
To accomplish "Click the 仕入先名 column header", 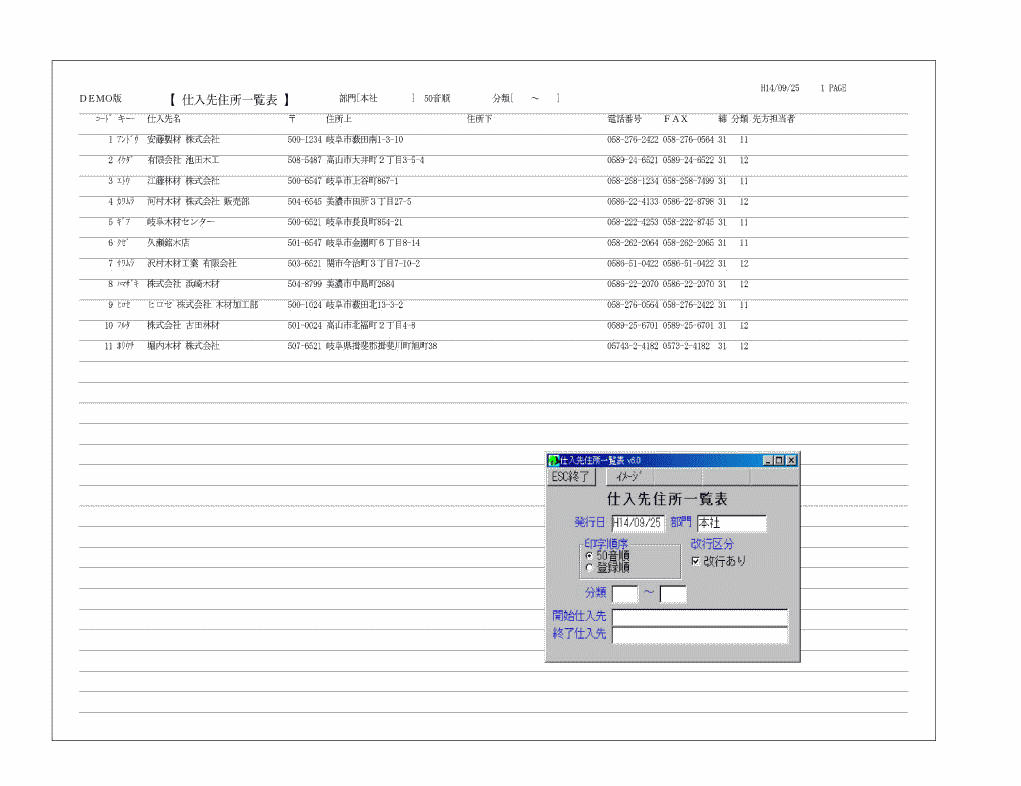I will [164, 119].
